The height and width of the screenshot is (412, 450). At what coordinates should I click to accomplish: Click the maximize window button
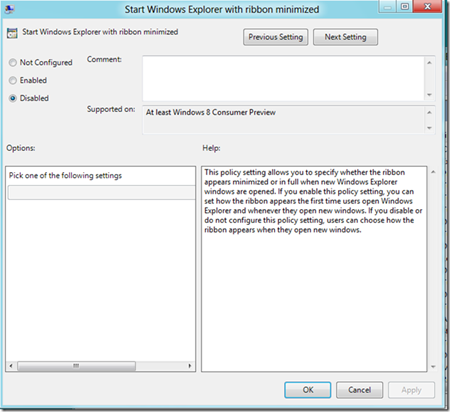[x=405, y=6]
